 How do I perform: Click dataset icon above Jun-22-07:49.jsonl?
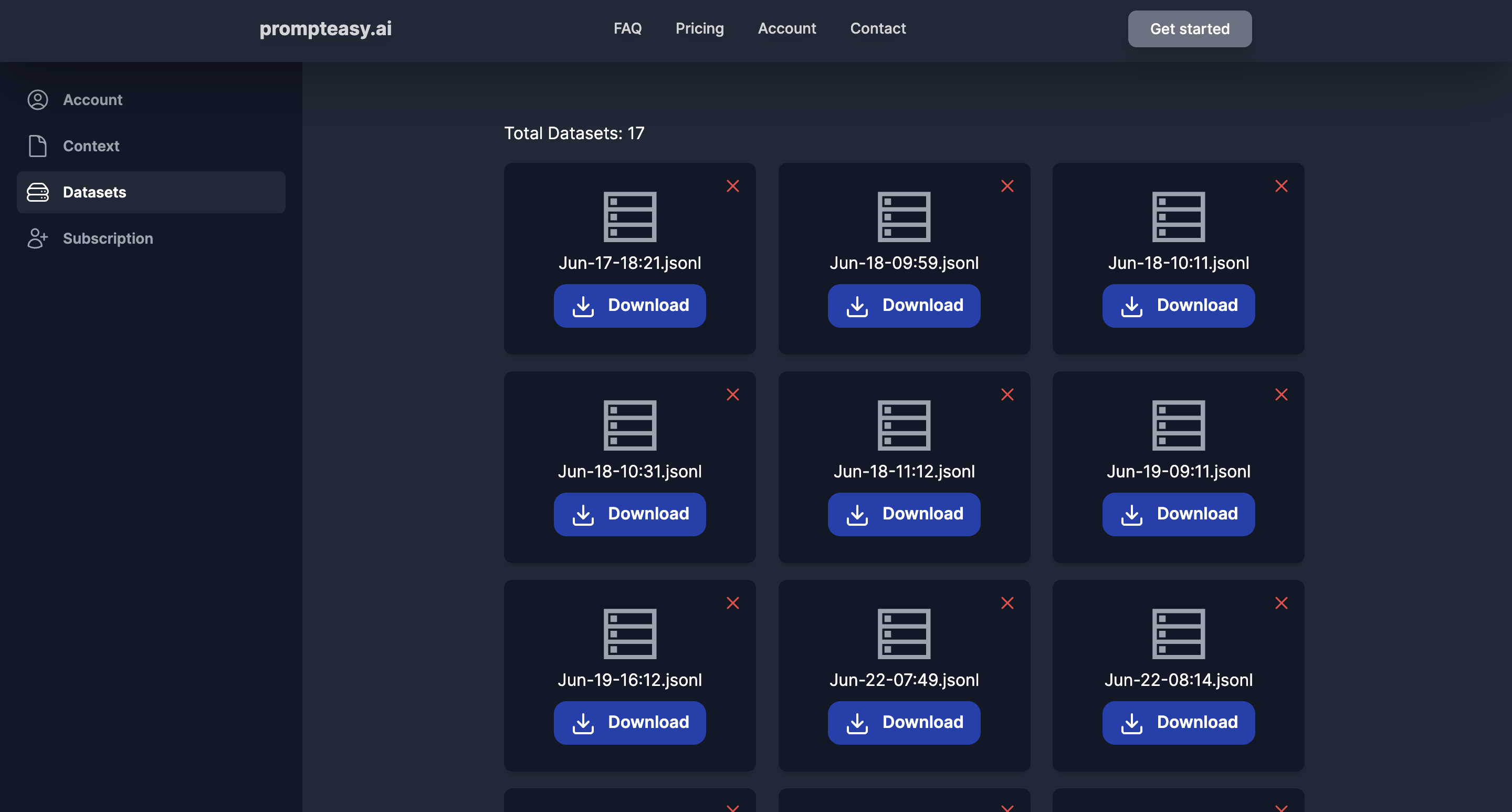point(904,633)
